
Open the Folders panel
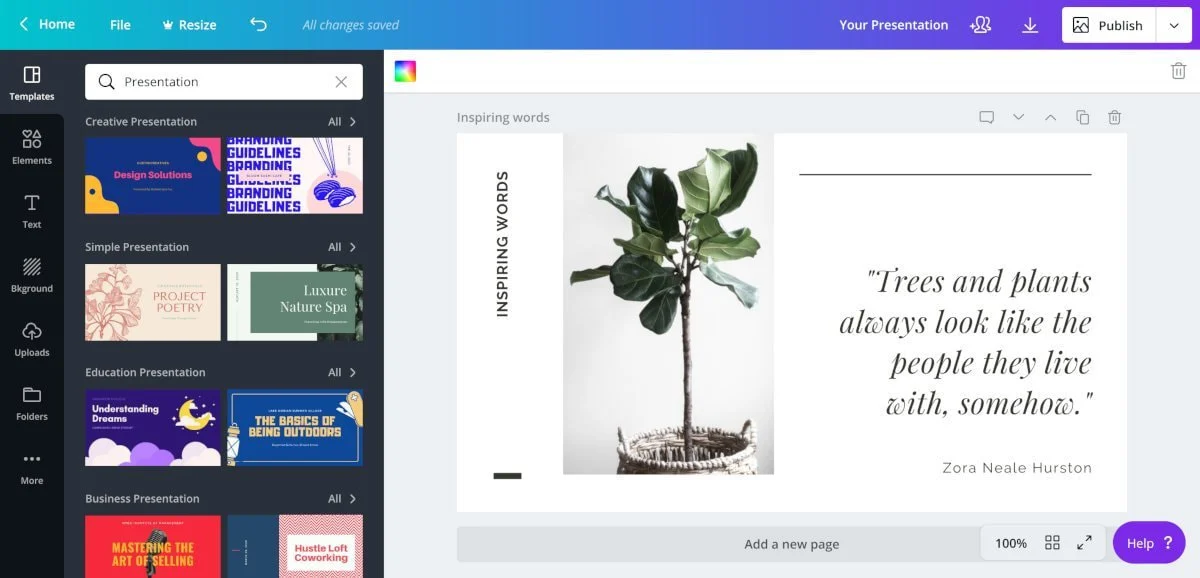pos(32,404)
